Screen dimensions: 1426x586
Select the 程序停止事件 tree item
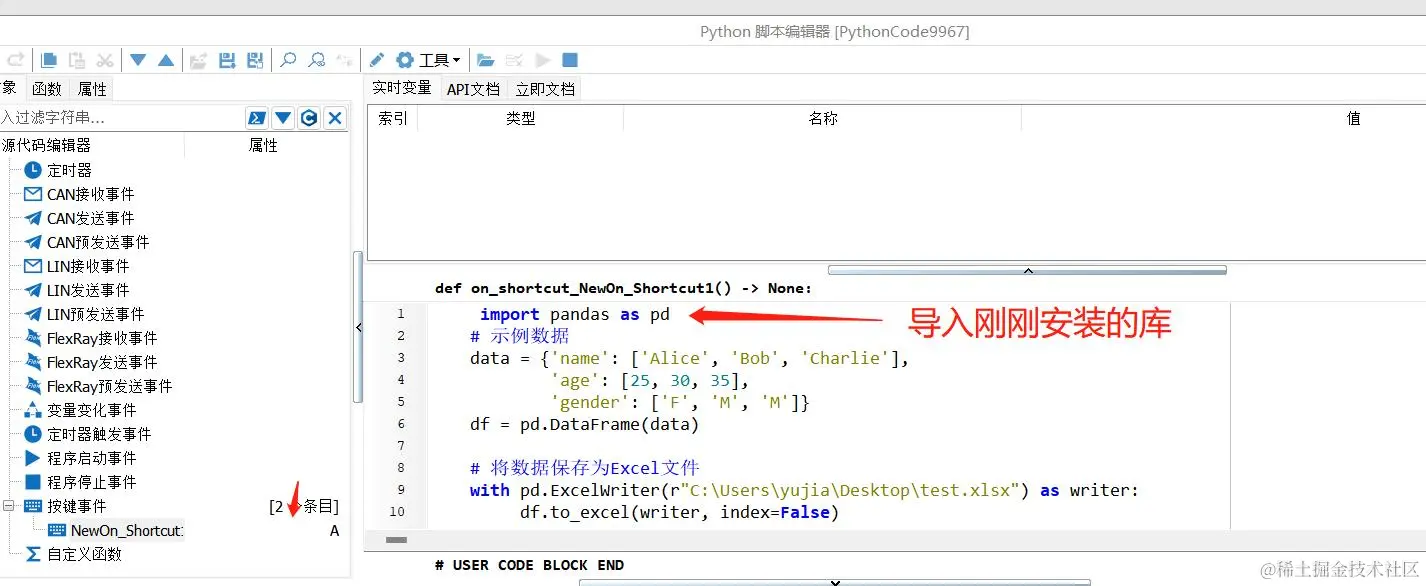(x=92, y=482)
